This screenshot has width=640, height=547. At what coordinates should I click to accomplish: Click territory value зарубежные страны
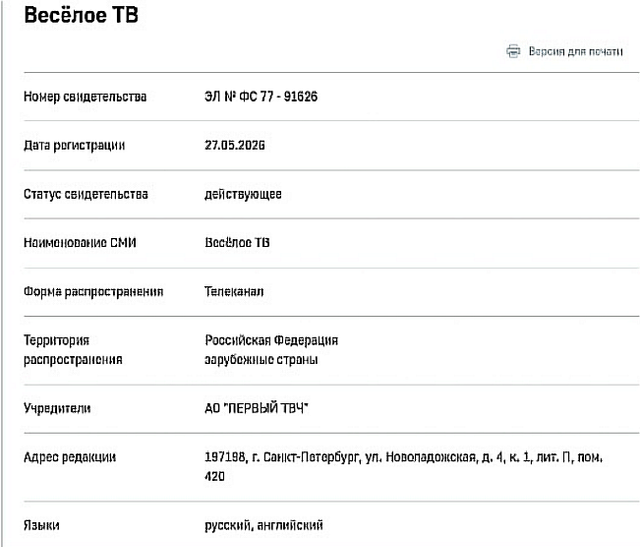[x=261, y=360]
